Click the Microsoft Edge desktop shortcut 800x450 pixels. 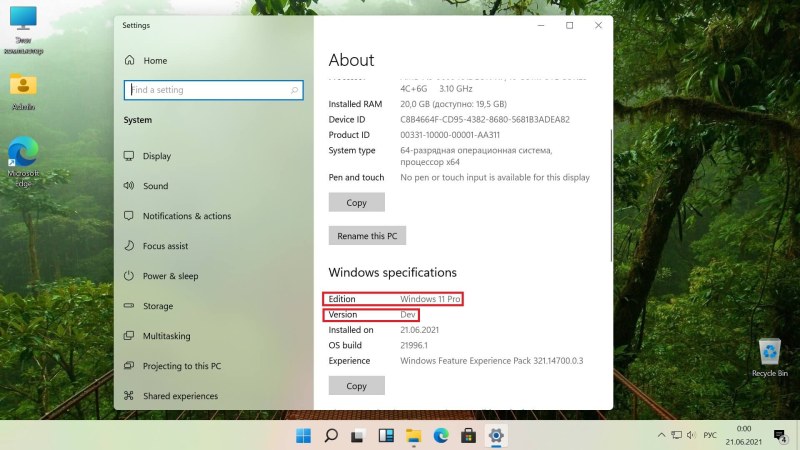coord(23,153)
